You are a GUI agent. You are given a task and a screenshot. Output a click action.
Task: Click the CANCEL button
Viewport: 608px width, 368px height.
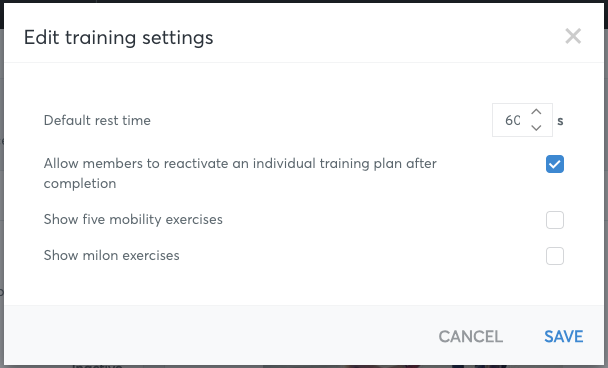coord(470,336)
